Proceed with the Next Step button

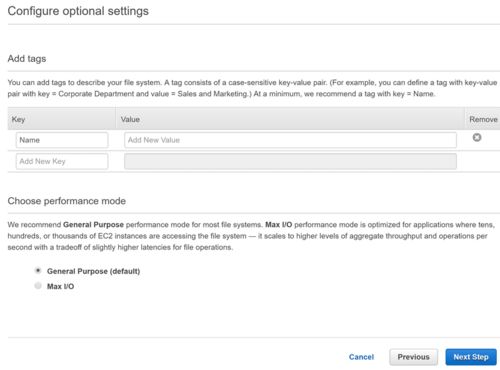pos(471,357)
